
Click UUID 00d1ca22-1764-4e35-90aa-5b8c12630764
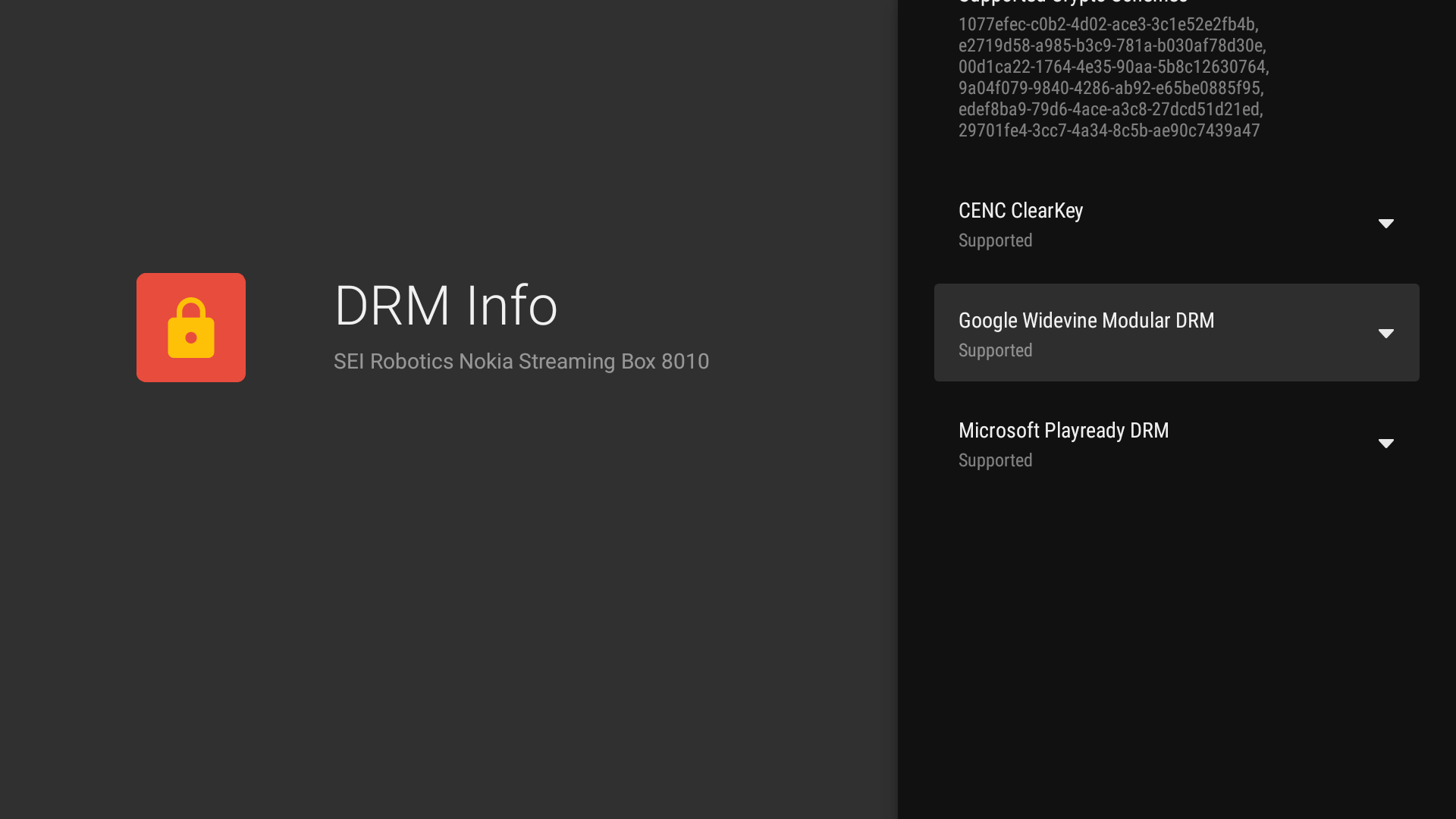pos(1112,67)
